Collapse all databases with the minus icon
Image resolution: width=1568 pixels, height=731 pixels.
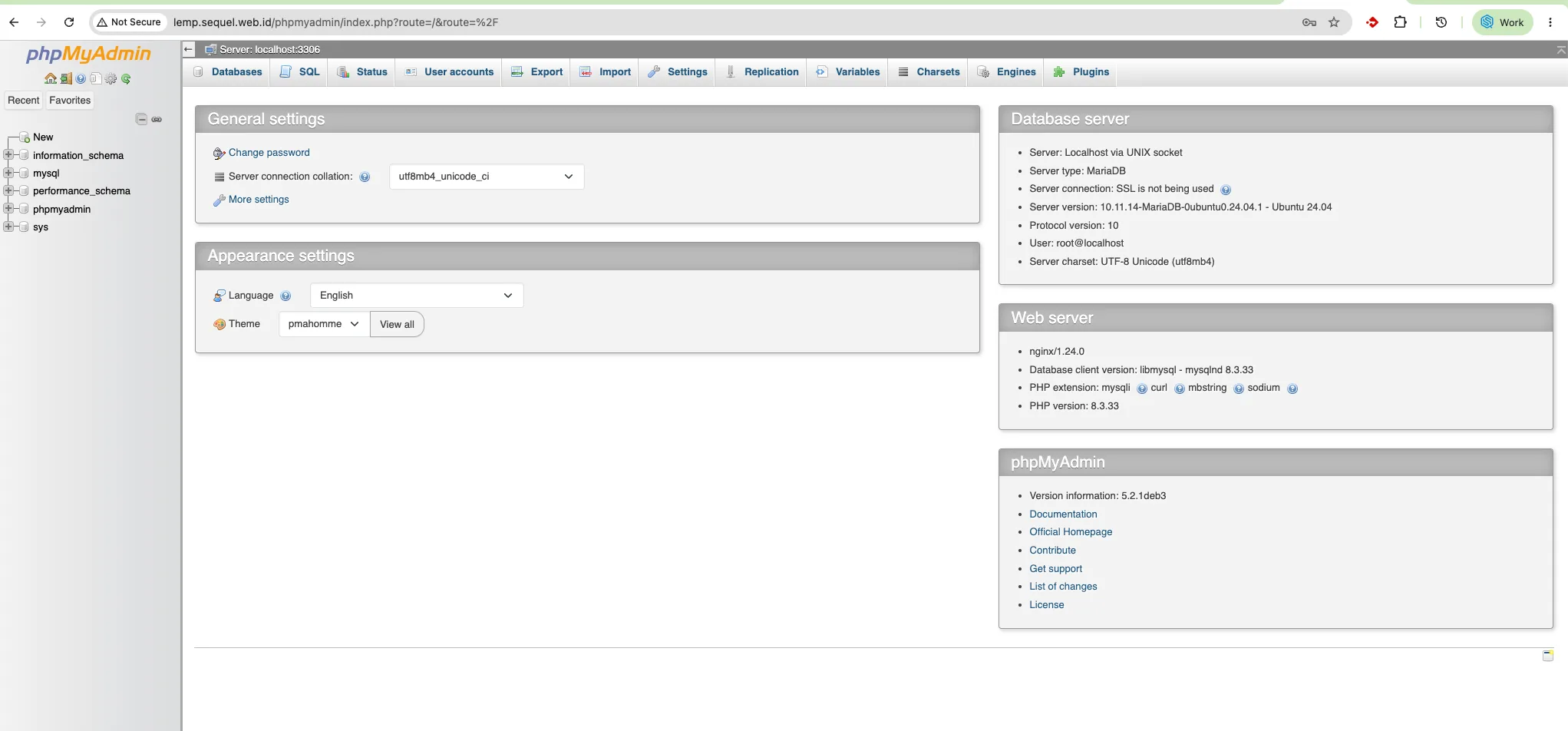click(x=141, y=119)
